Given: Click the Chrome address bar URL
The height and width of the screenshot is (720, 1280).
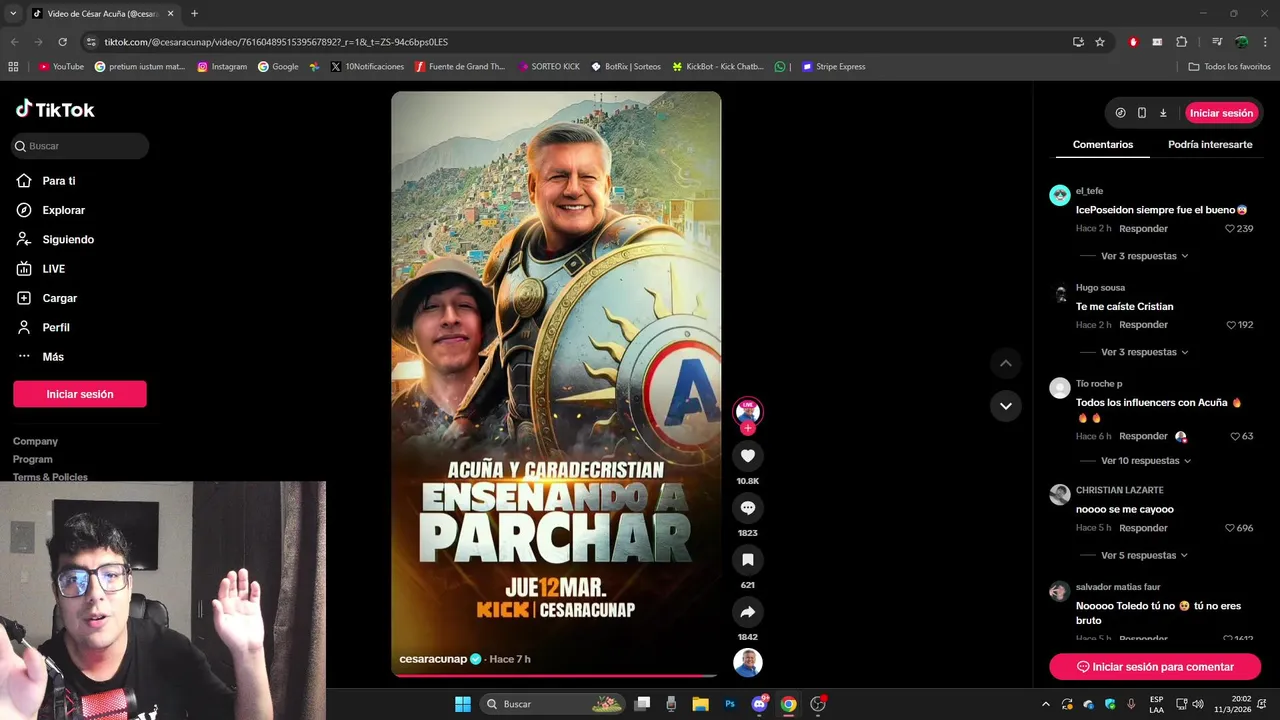Looking at the screenshot, I should point(276,42).
